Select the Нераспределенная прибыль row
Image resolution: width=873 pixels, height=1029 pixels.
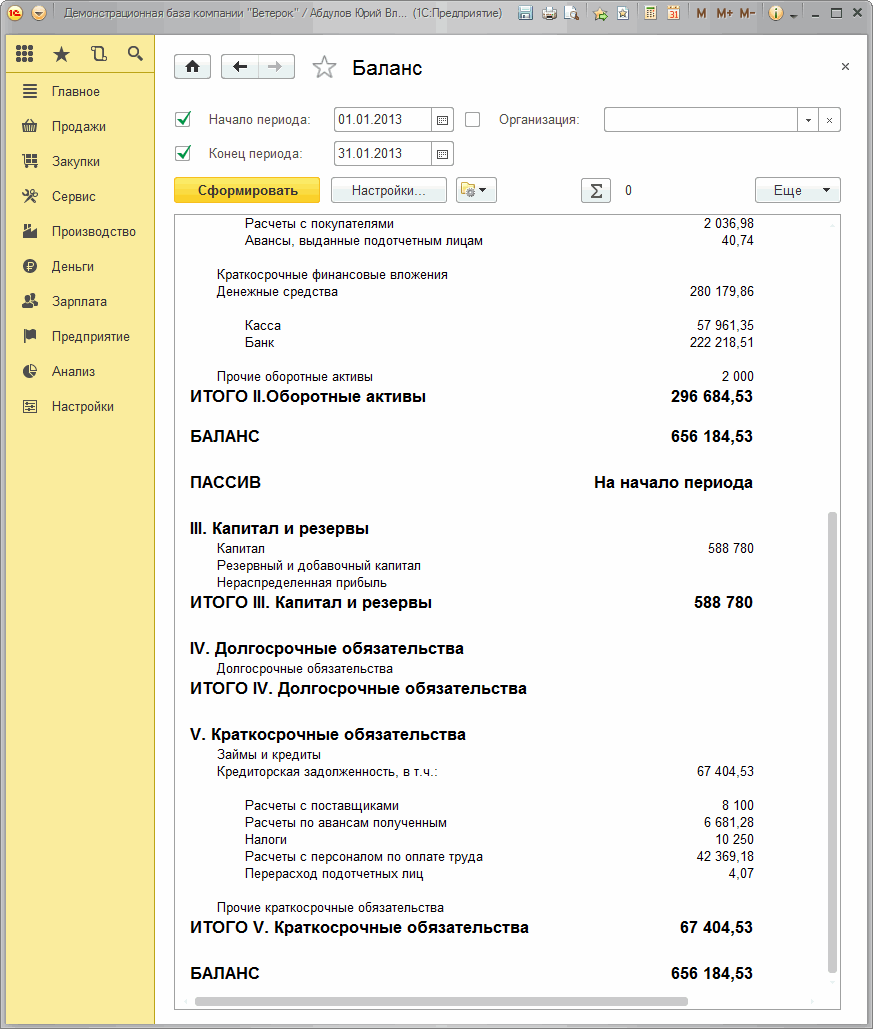point(302,583)
